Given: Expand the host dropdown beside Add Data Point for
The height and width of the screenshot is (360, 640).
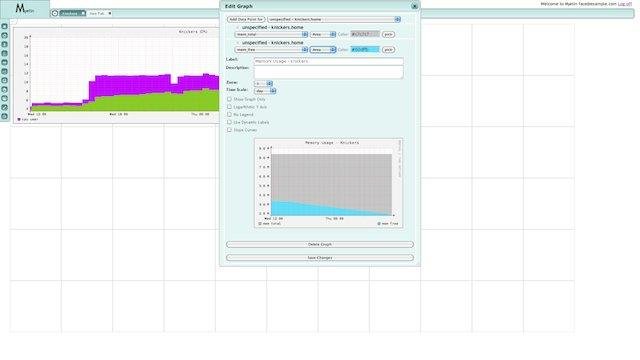Looking at the screenshot, I should click(x=334, y=19).
